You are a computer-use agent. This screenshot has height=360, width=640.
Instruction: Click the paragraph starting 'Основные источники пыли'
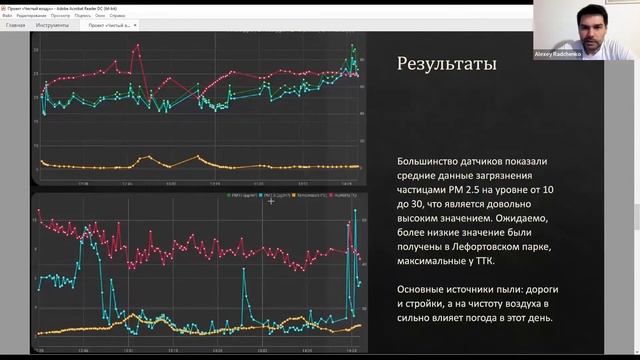[478, 304]
